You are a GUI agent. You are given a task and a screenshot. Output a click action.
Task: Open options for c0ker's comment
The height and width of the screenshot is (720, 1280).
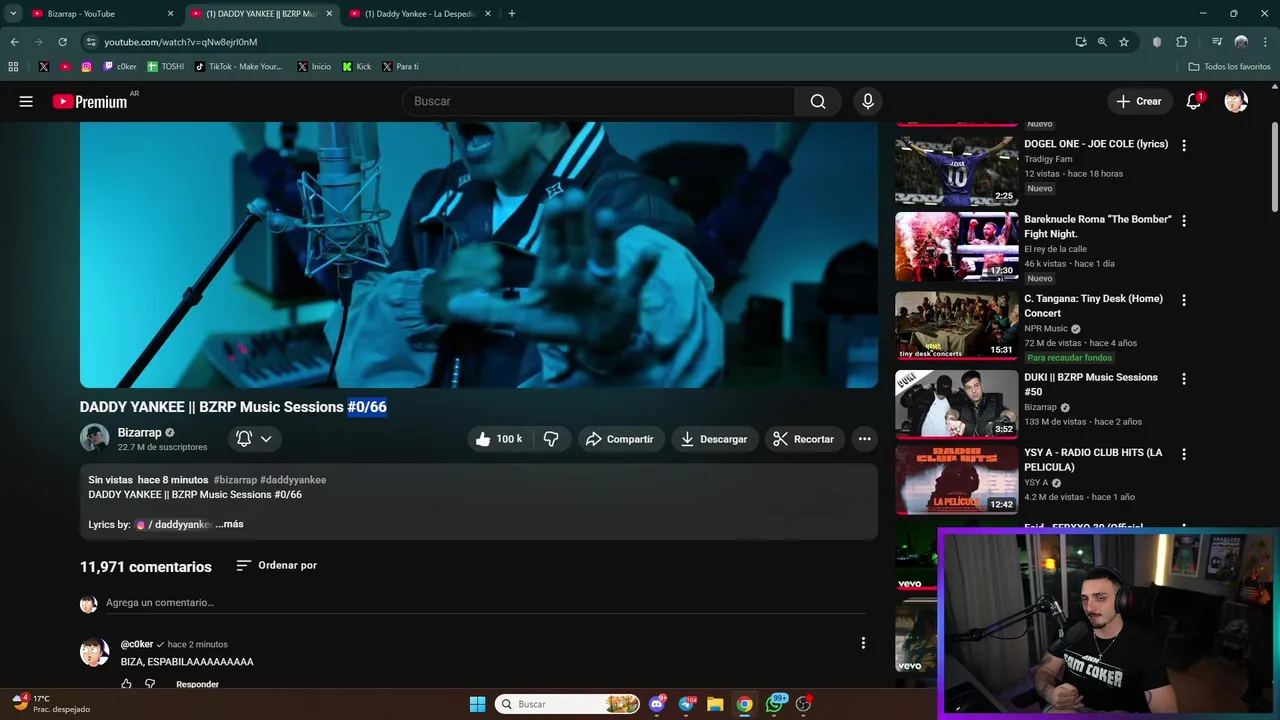(x=863, y=643)
